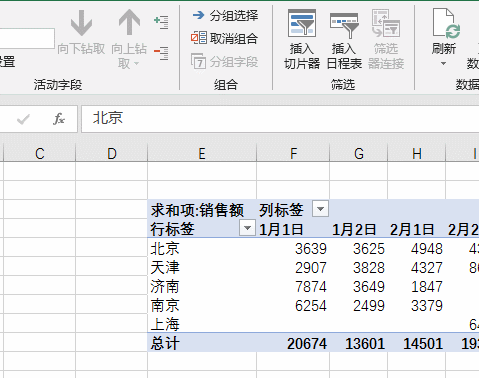Viewport: 479px width, 378px height.
Task: Click the 1月1日 column label
Action: pyautogui.click(x=281, y=229)
